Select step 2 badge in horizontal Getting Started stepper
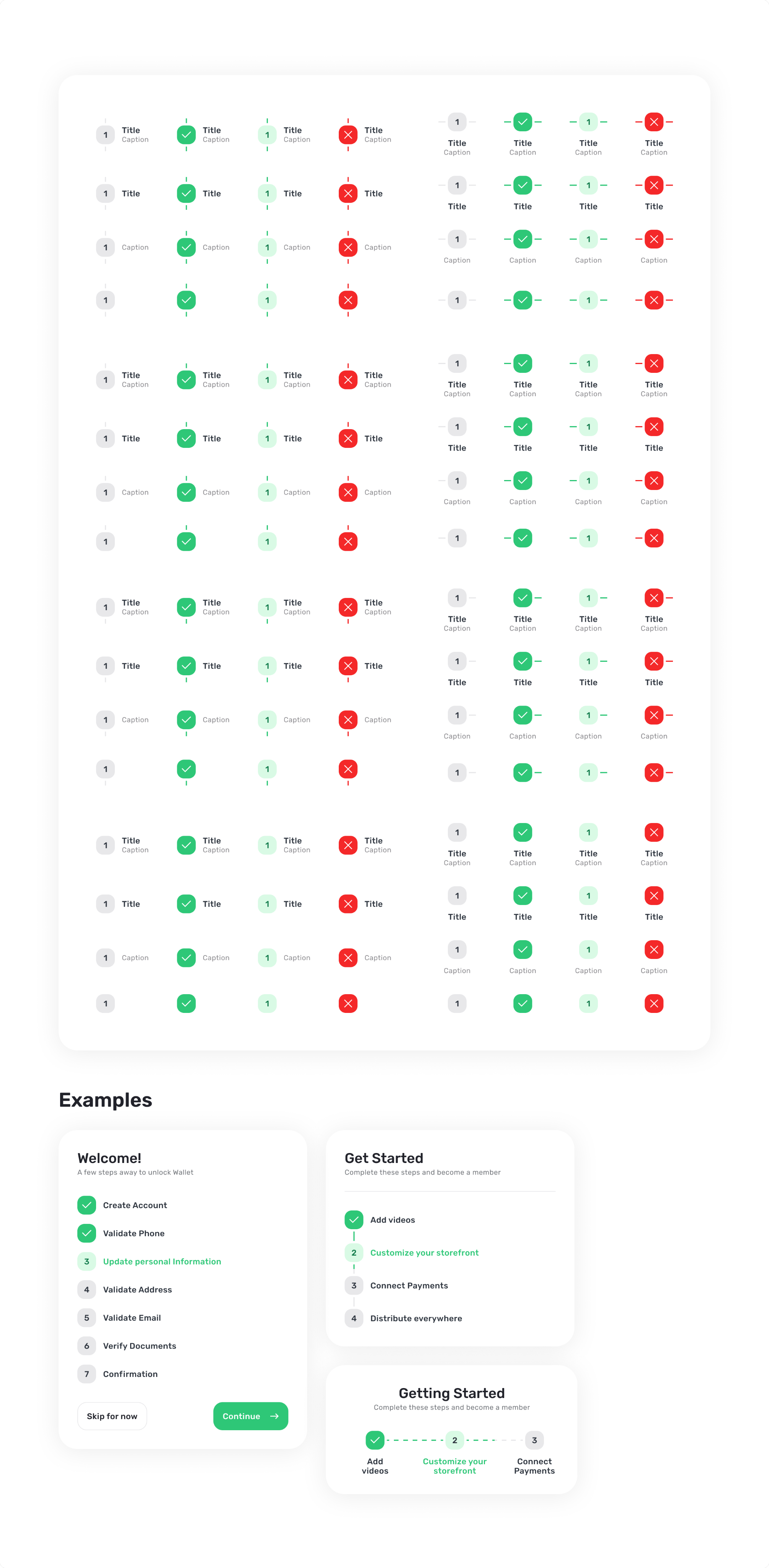 (455, 1439)
